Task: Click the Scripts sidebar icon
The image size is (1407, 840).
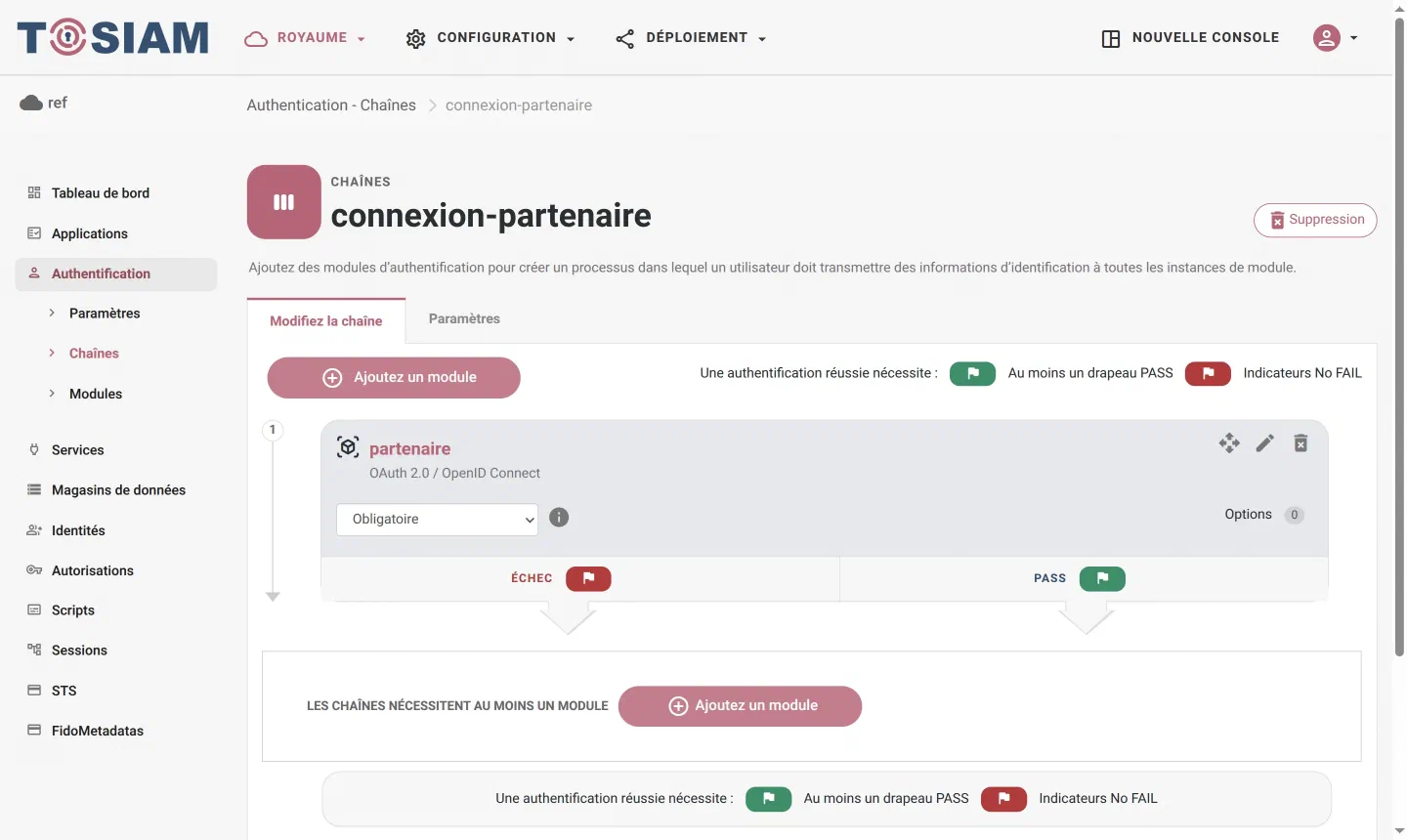Action: [34, 609]
